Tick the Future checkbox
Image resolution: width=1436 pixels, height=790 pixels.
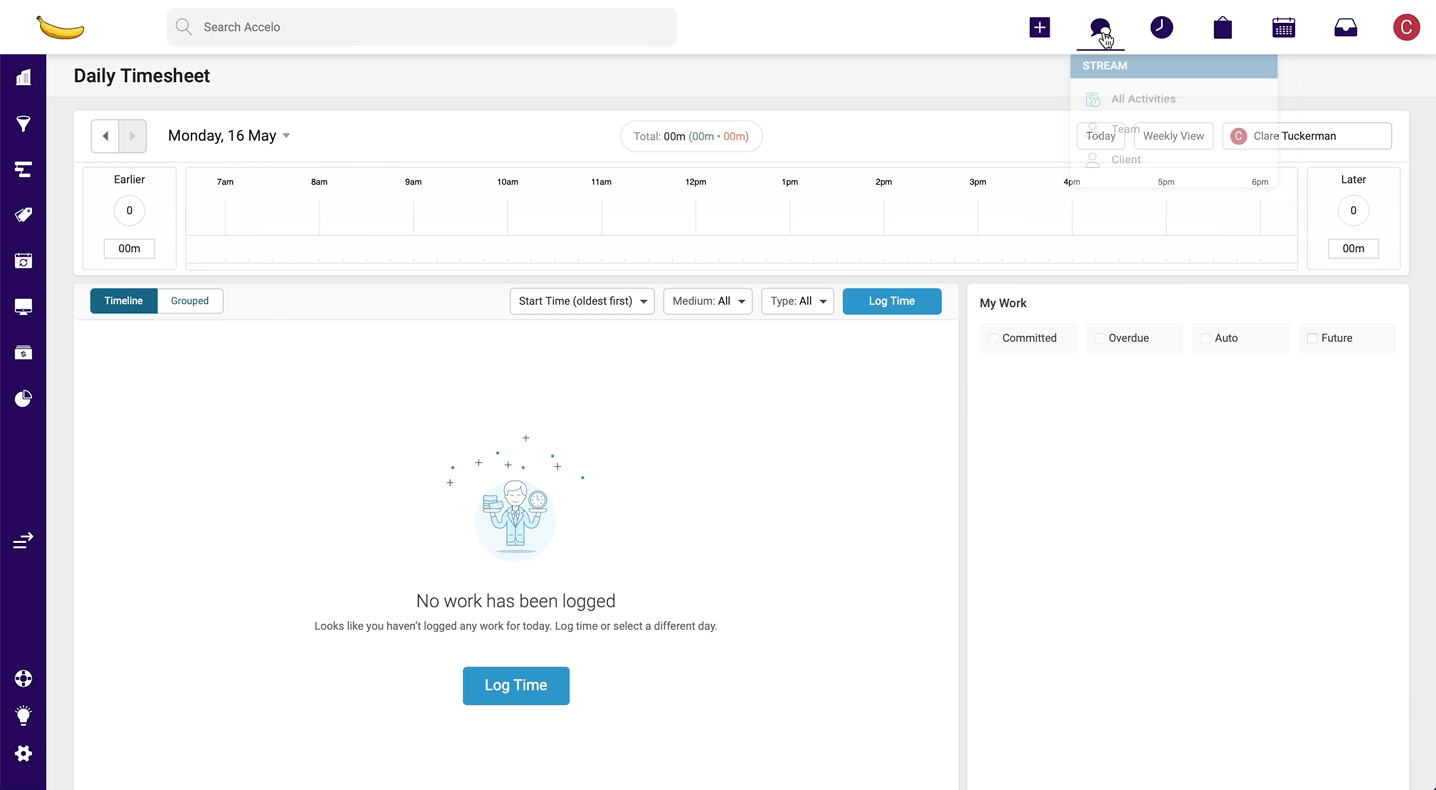[x=1312, y=338]
